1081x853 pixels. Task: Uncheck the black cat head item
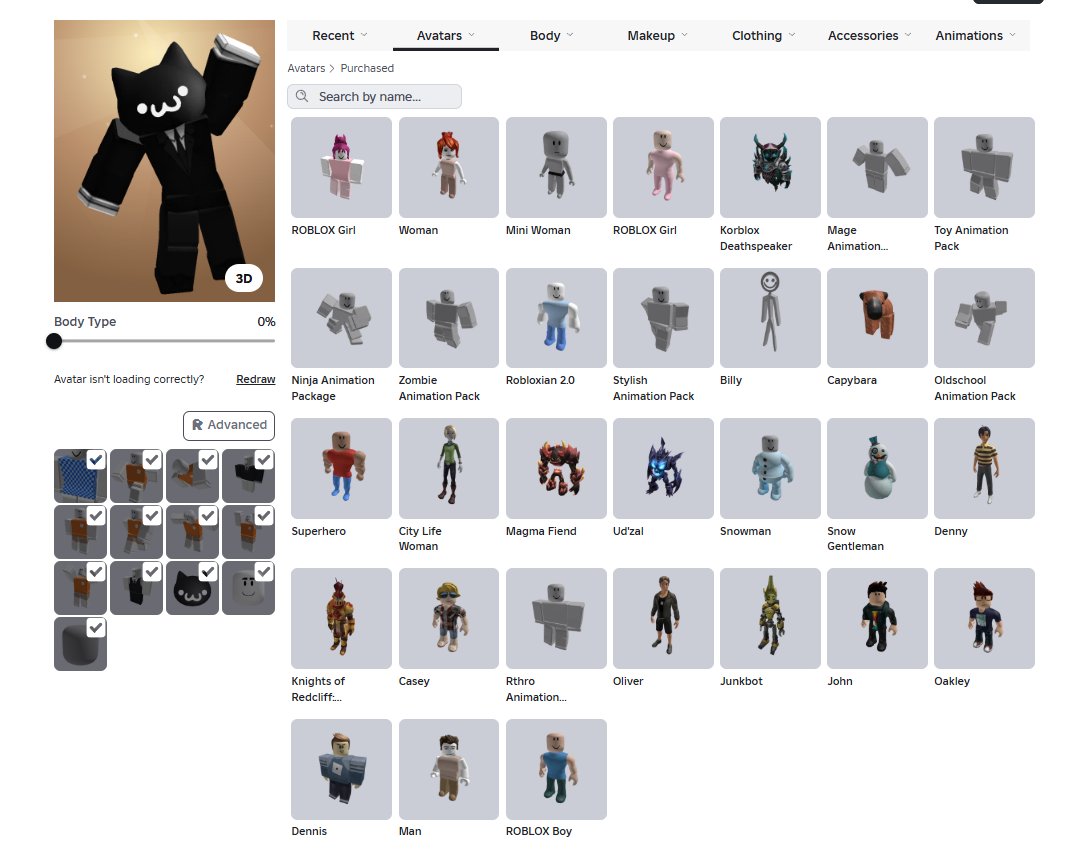tap(208, 572)
